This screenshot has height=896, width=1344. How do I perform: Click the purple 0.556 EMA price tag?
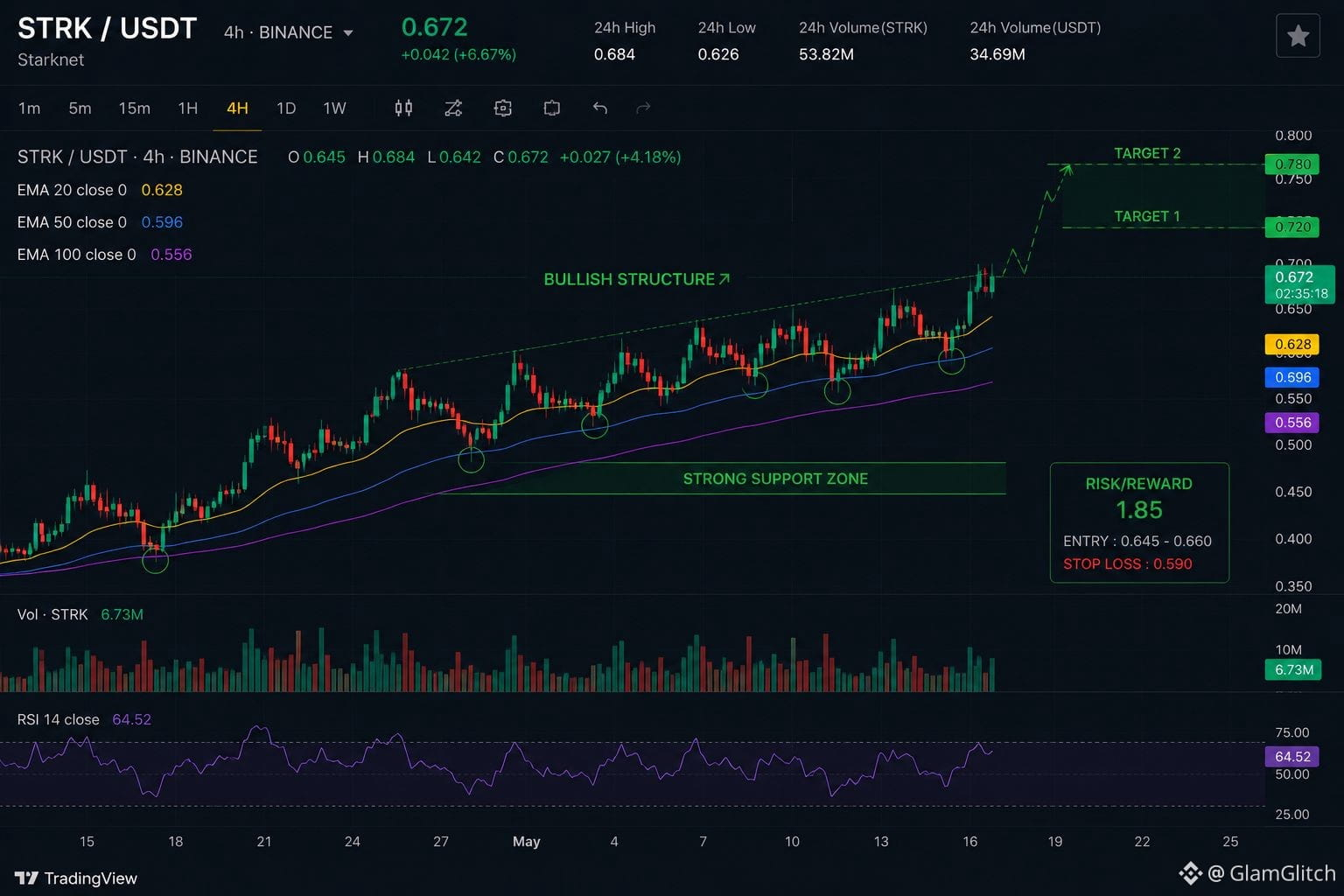tap(1292, 423)
